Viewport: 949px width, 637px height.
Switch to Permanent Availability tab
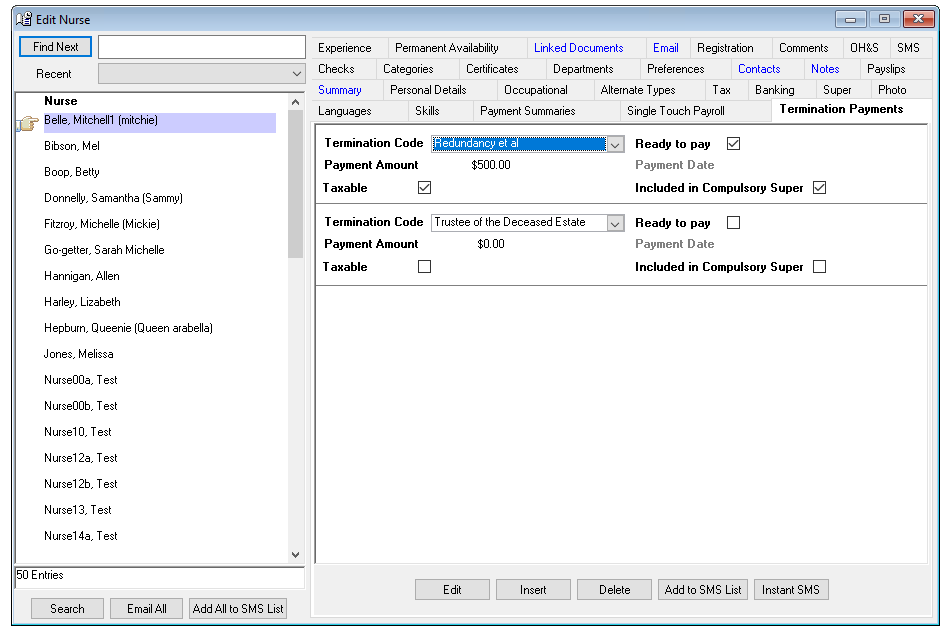(447, 48)
